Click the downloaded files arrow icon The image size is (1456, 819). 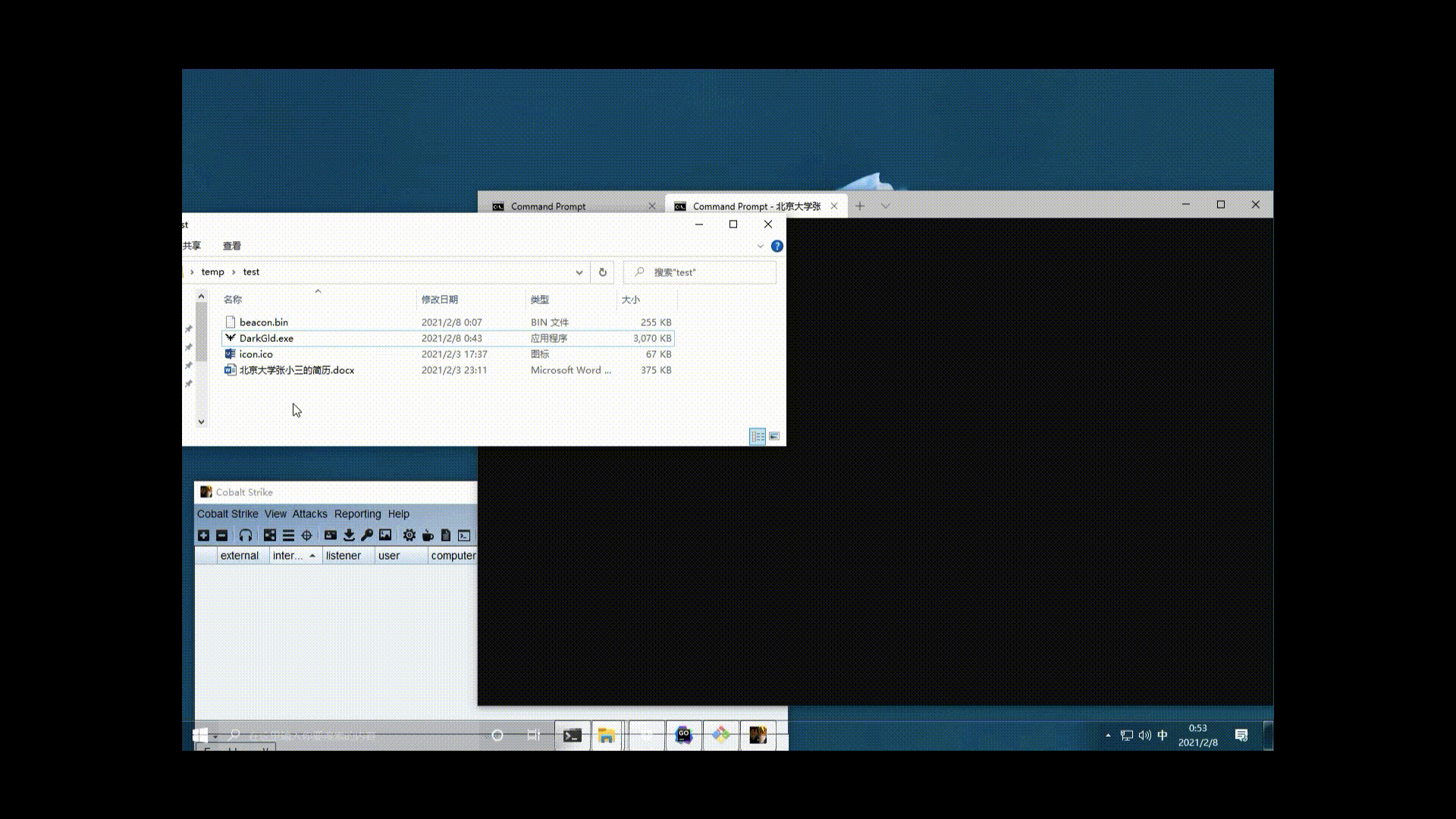(349, 535)
